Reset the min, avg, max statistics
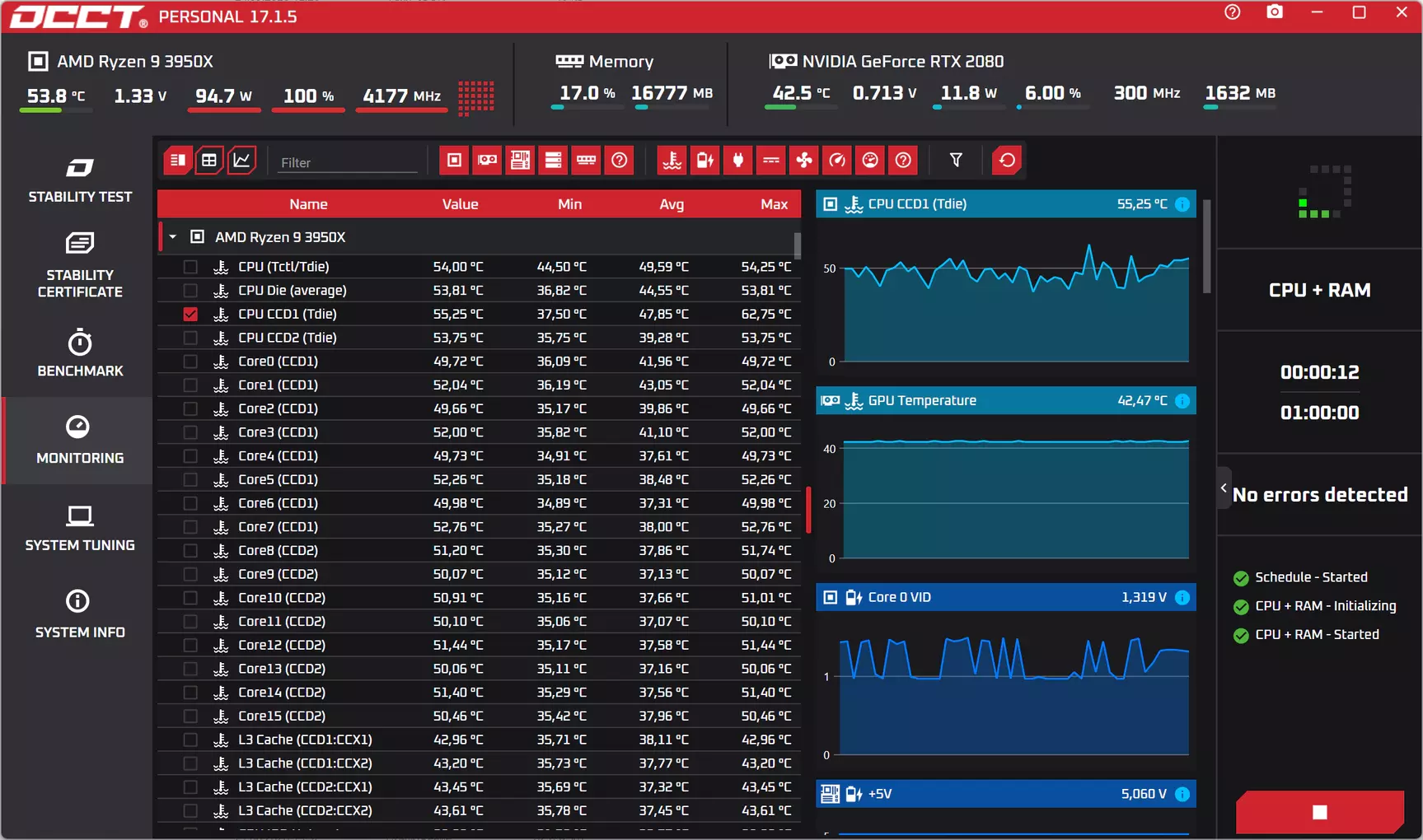Viewport: 1423px width, 840px height. click(1007, 161)
